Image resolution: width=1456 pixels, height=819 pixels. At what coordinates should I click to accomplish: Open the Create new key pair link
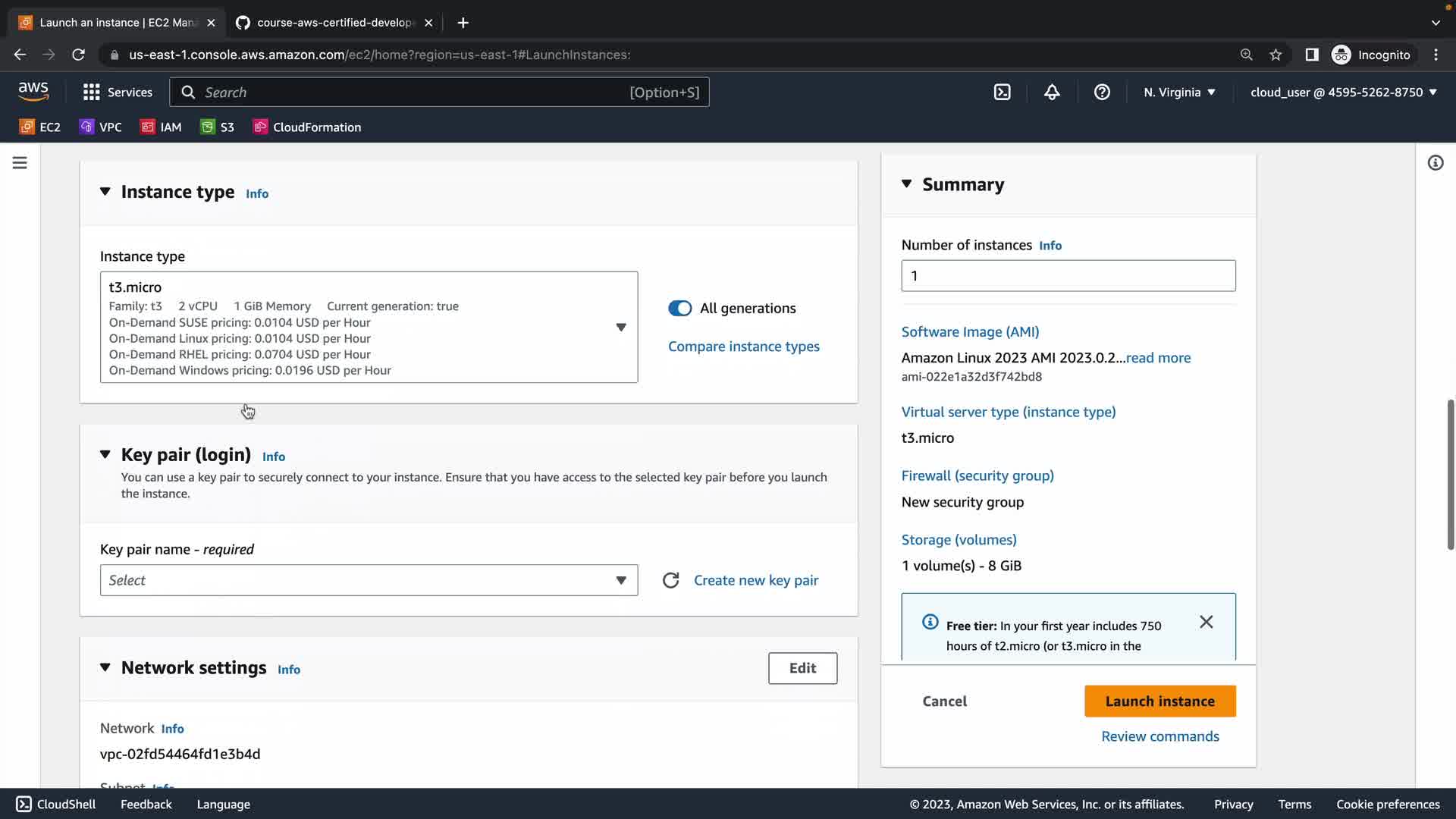pyautogui.click(x=755, y=580)
